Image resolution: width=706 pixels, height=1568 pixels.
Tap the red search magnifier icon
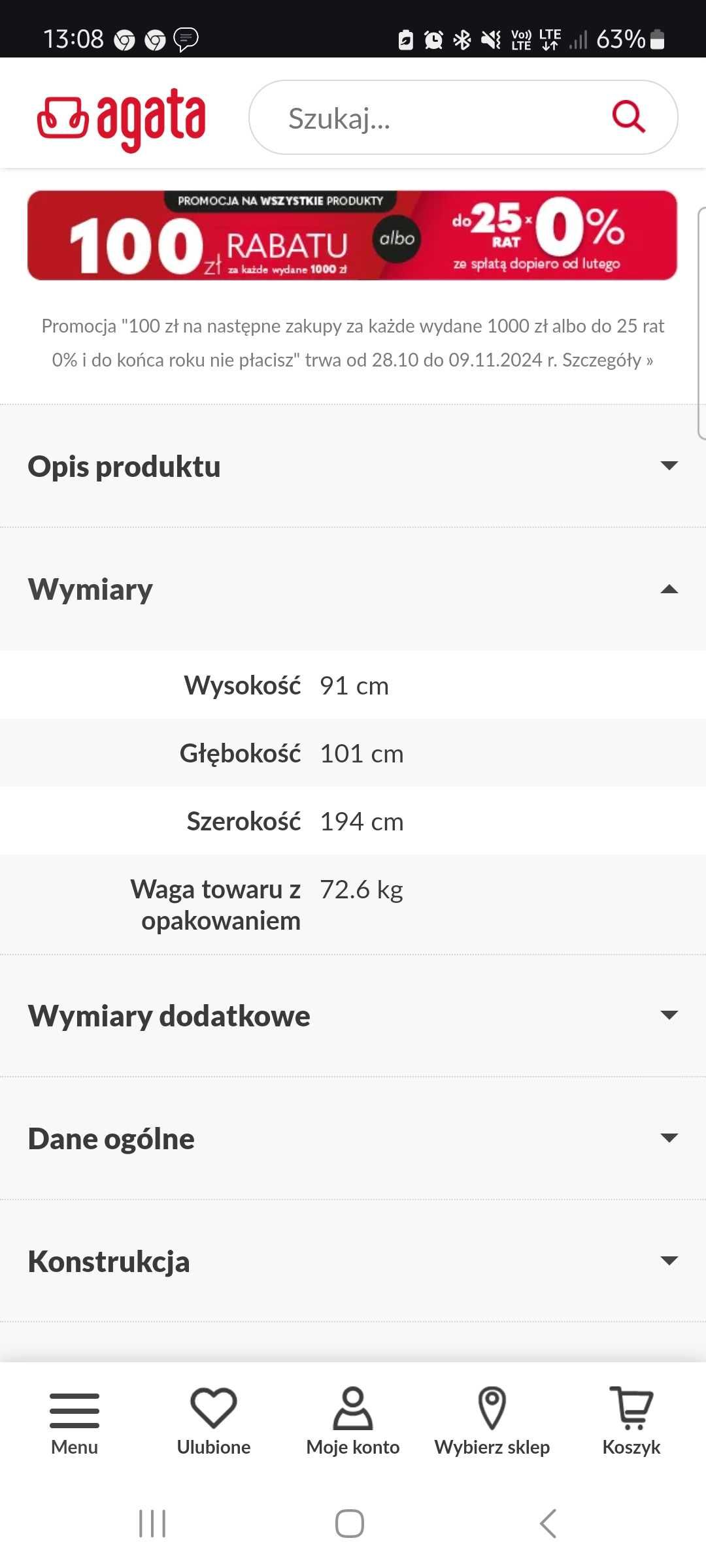(x=628, y=117)
